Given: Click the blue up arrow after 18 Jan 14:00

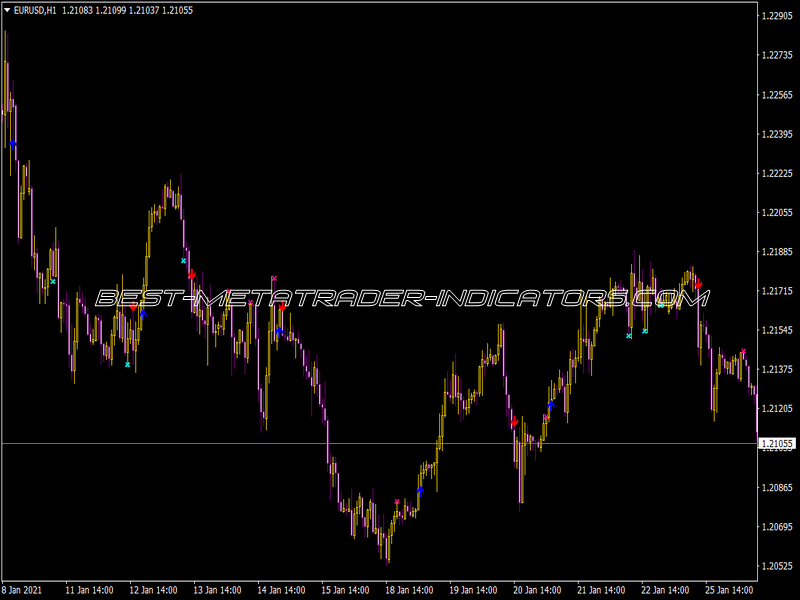Looking at the screenshot, I should point(420,491).
